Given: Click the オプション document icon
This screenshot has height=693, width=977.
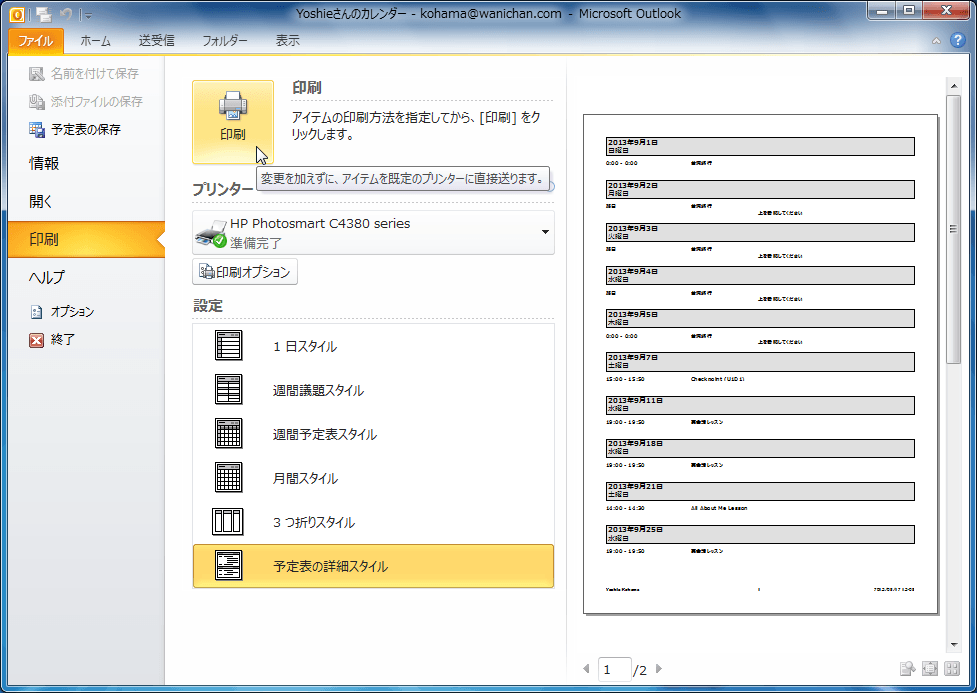Looking at the screenshot, I should (37, 312).
